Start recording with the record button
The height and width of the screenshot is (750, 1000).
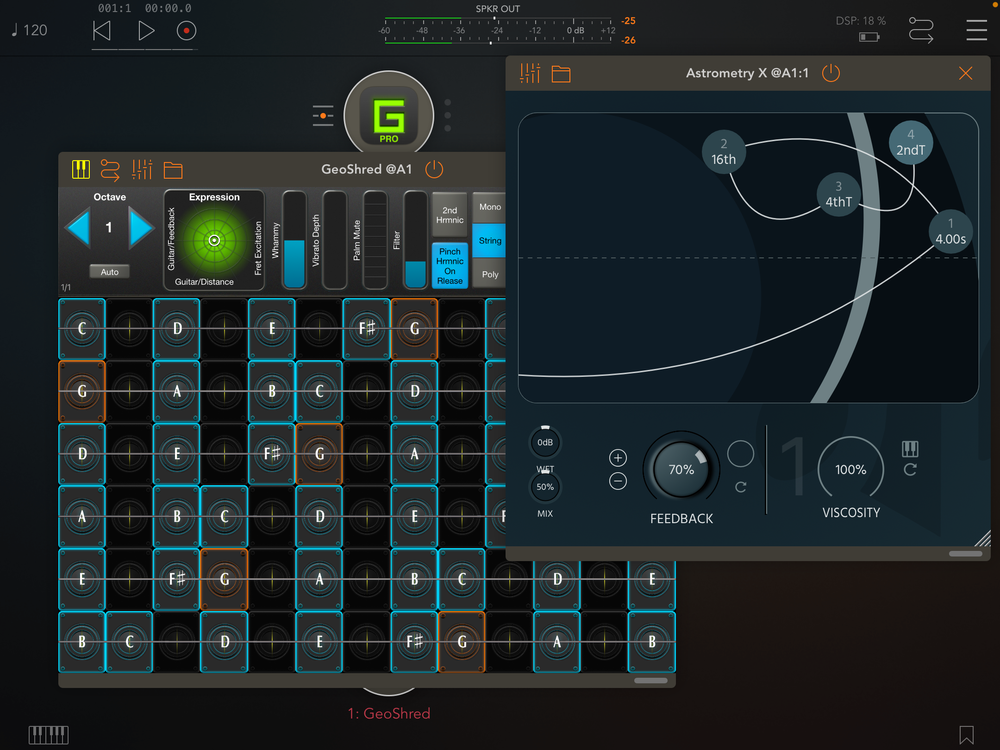coord(186,31)
